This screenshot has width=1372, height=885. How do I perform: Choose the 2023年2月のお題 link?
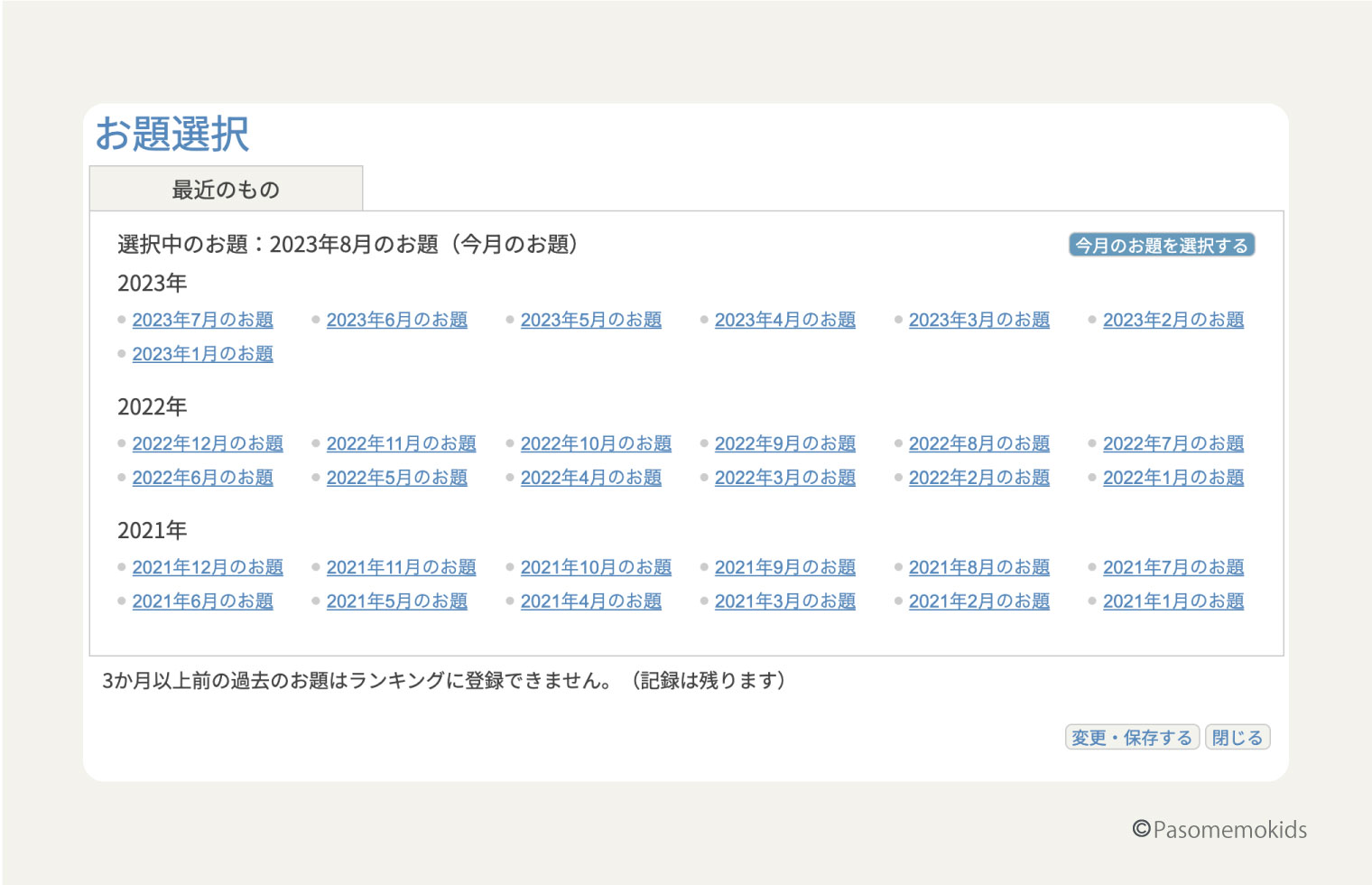click(x=1173, y=320)
